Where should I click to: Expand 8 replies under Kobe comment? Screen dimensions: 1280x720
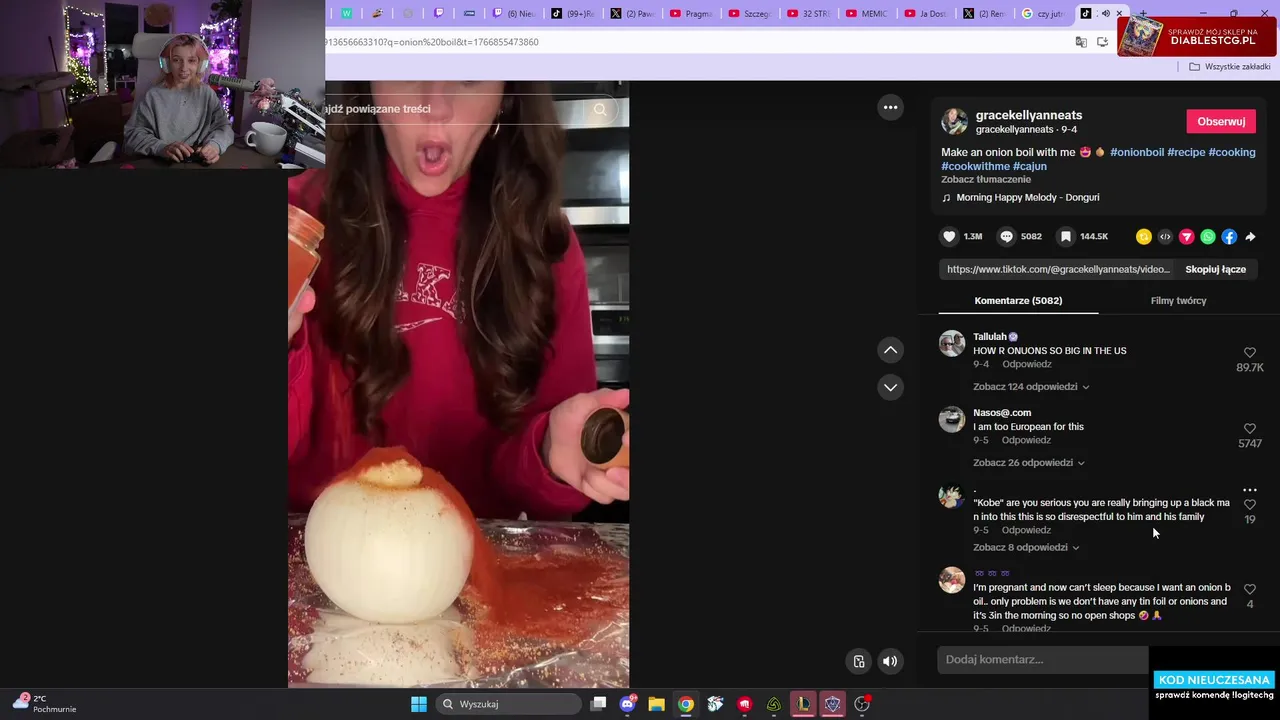click(x=1026, y=548)
